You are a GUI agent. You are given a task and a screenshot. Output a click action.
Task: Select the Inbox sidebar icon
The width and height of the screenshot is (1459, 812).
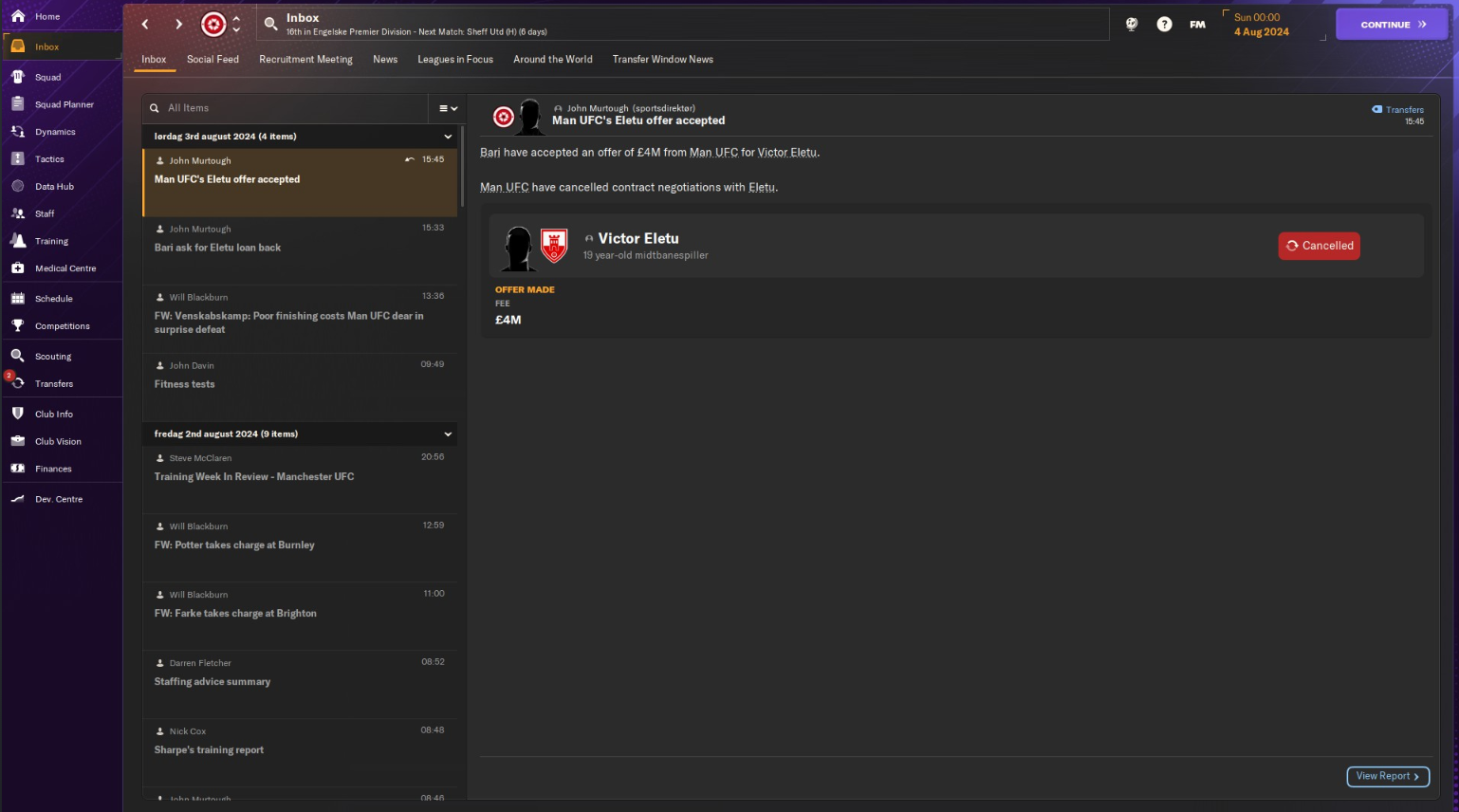coord(17,46)
